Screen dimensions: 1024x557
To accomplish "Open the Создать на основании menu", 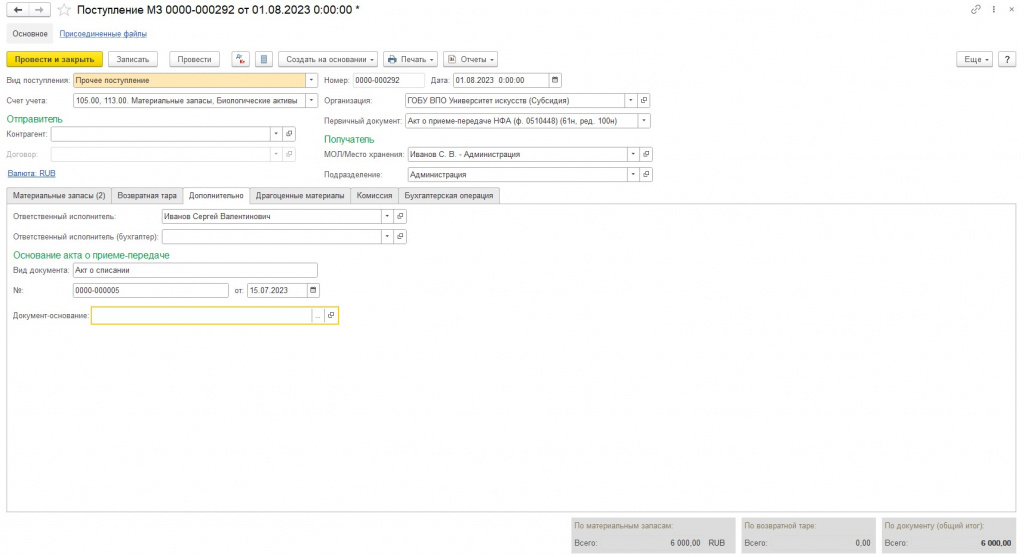I will (328, 59).
